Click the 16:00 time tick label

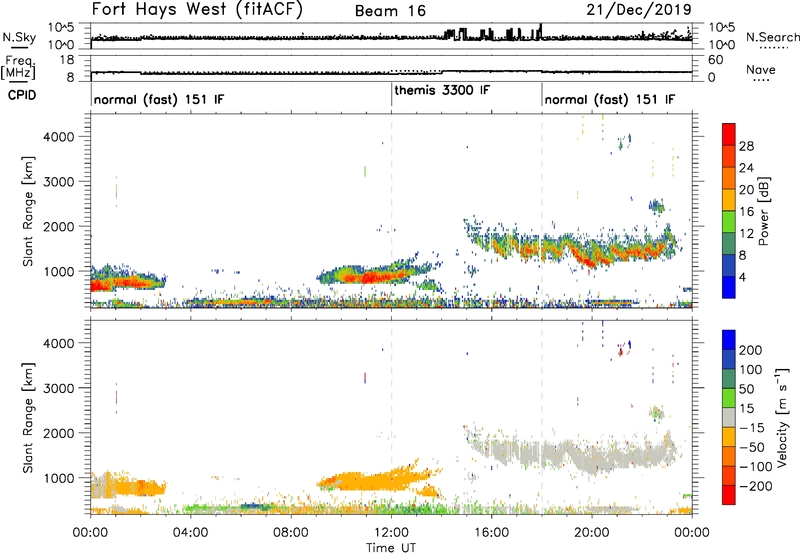pyautogui.click(x=491, y=533)
